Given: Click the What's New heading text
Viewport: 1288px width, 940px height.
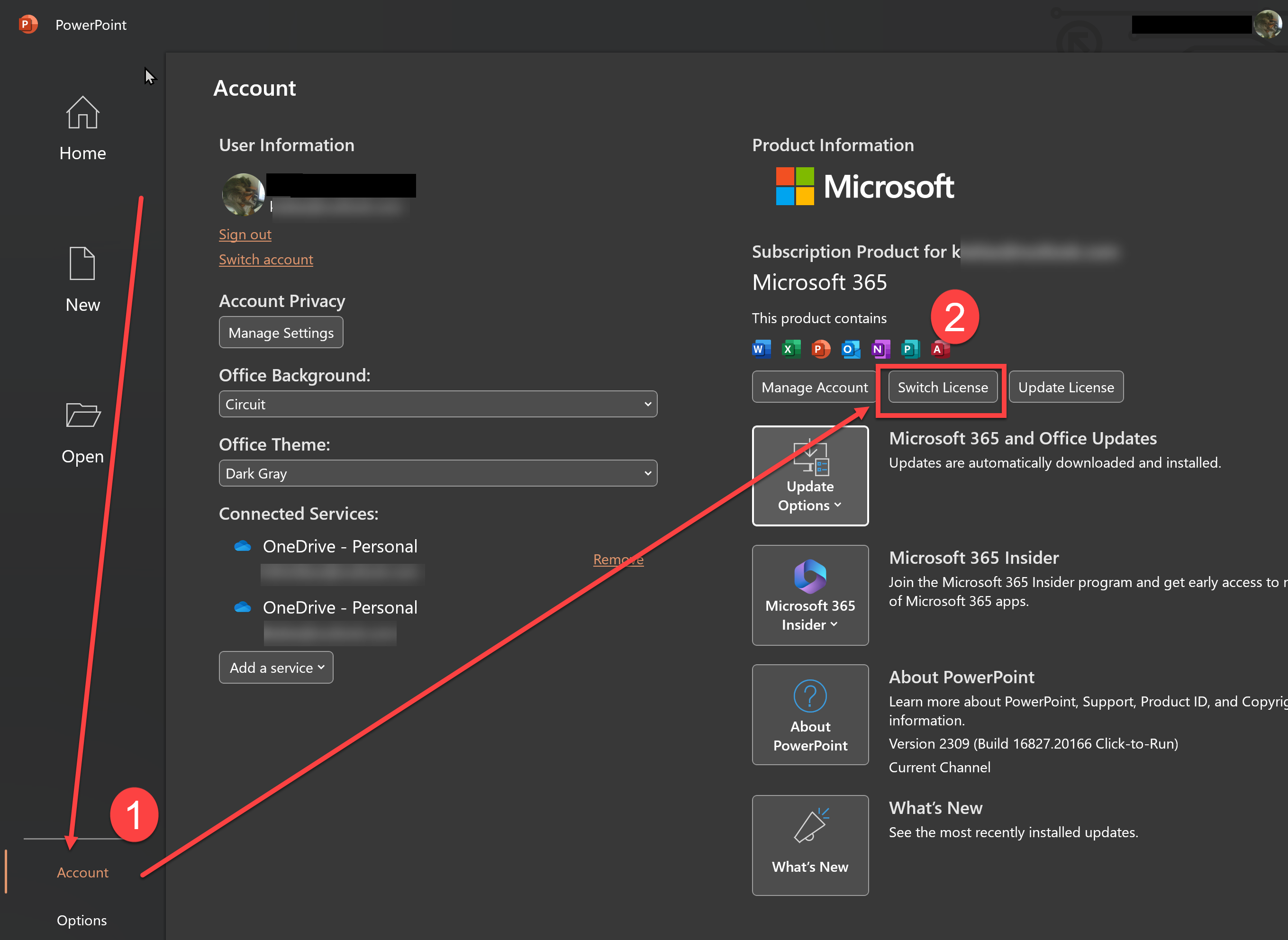Looking at the screenshot, I should click(936, 807).
